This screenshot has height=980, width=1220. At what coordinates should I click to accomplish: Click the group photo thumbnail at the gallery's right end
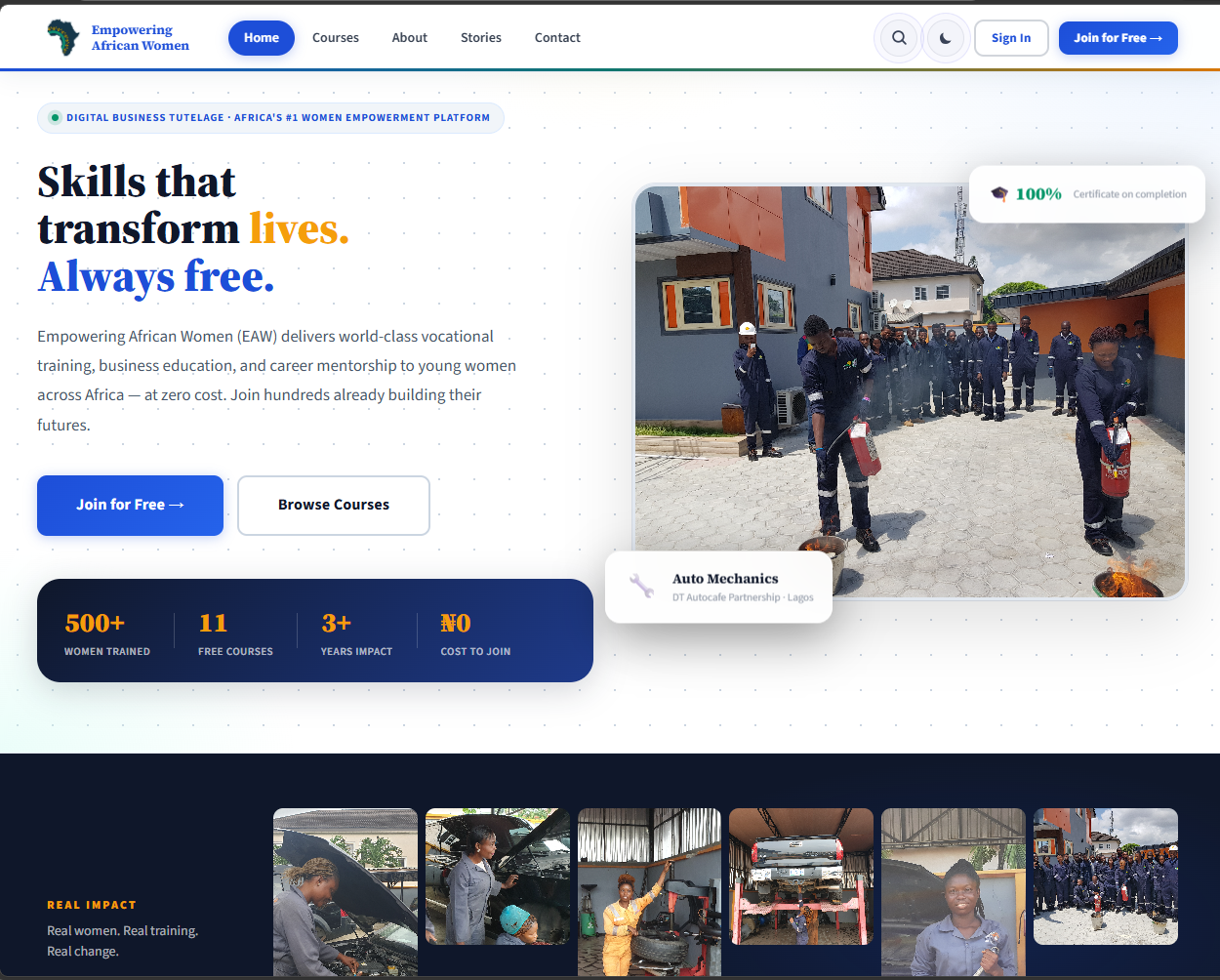[x=1105, y=876]
